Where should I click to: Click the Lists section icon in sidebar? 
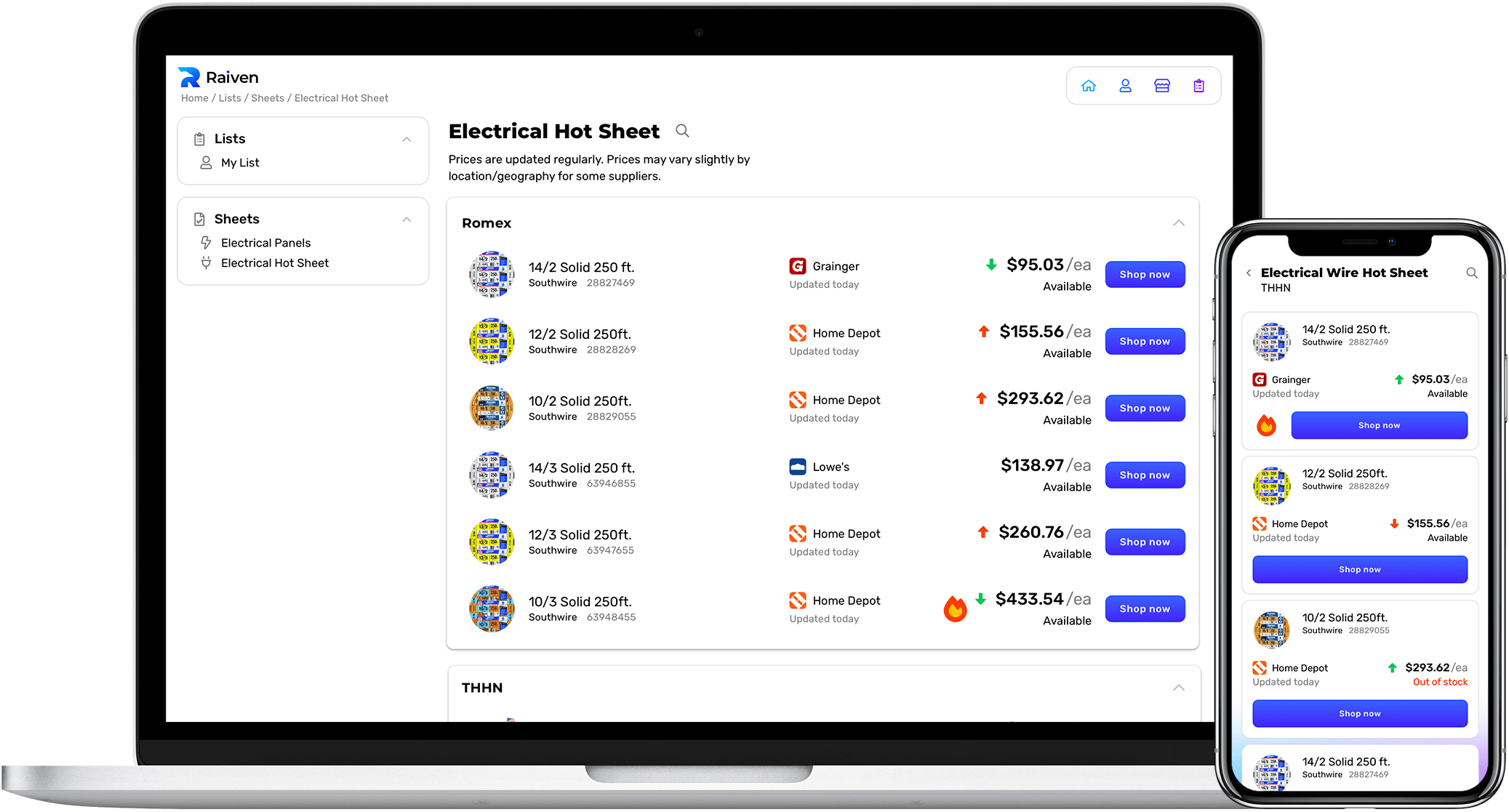(200, 139)
